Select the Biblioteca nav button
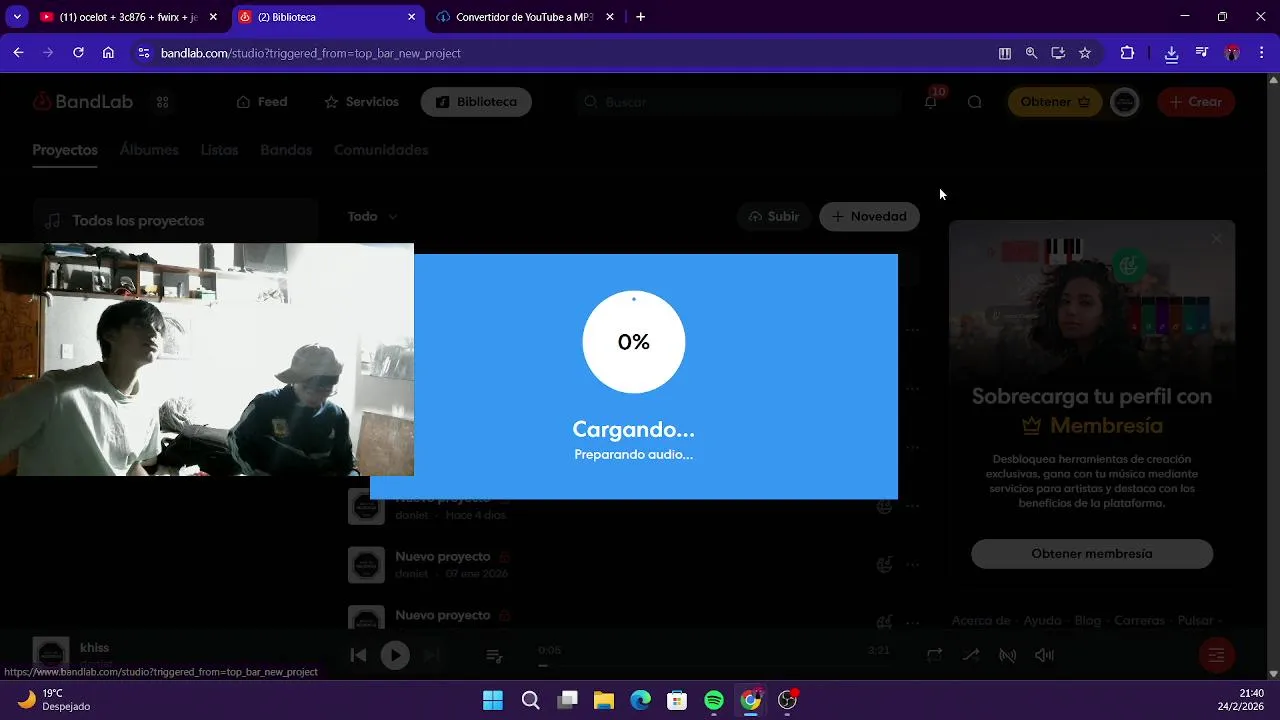This screenshot has width=1280, height=720. pyautogui.click(x=476, y=102)
